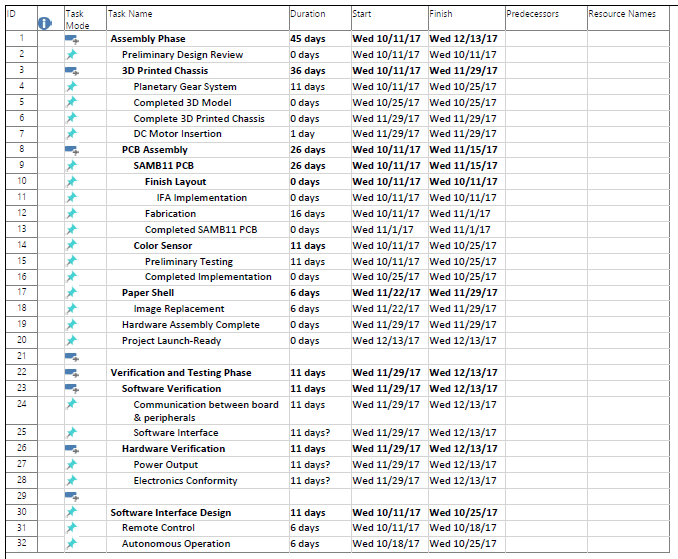678x559 pixels.
Task: Click the 16 days duration for Fabrication
Action: 320,214
